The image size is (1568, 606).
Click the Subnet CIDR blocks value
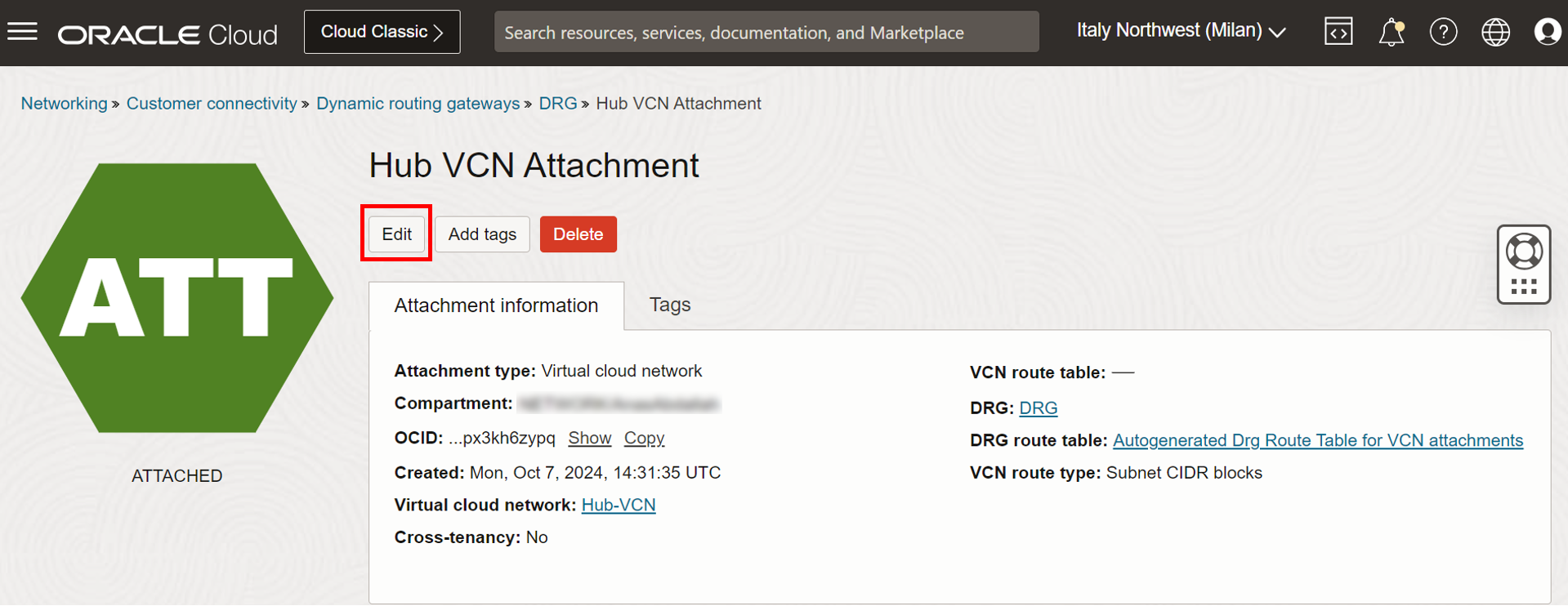tap(1184, 473)
